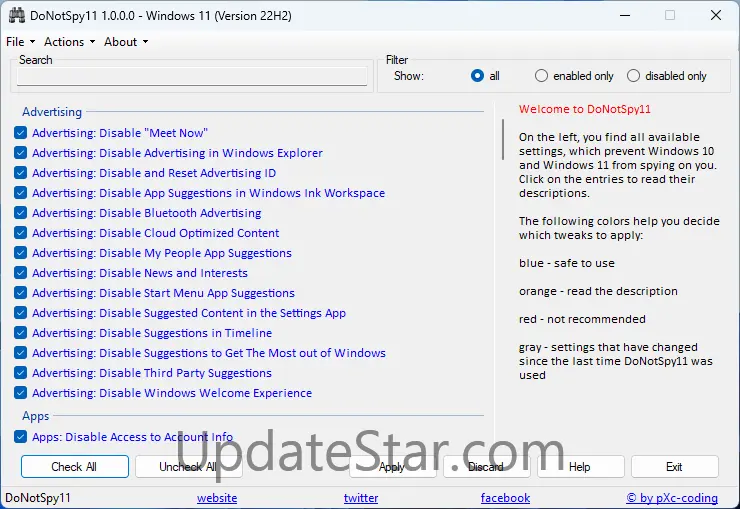
Task: Open the Actions menu
Action: pyautogui.click(x=69, y=42)
